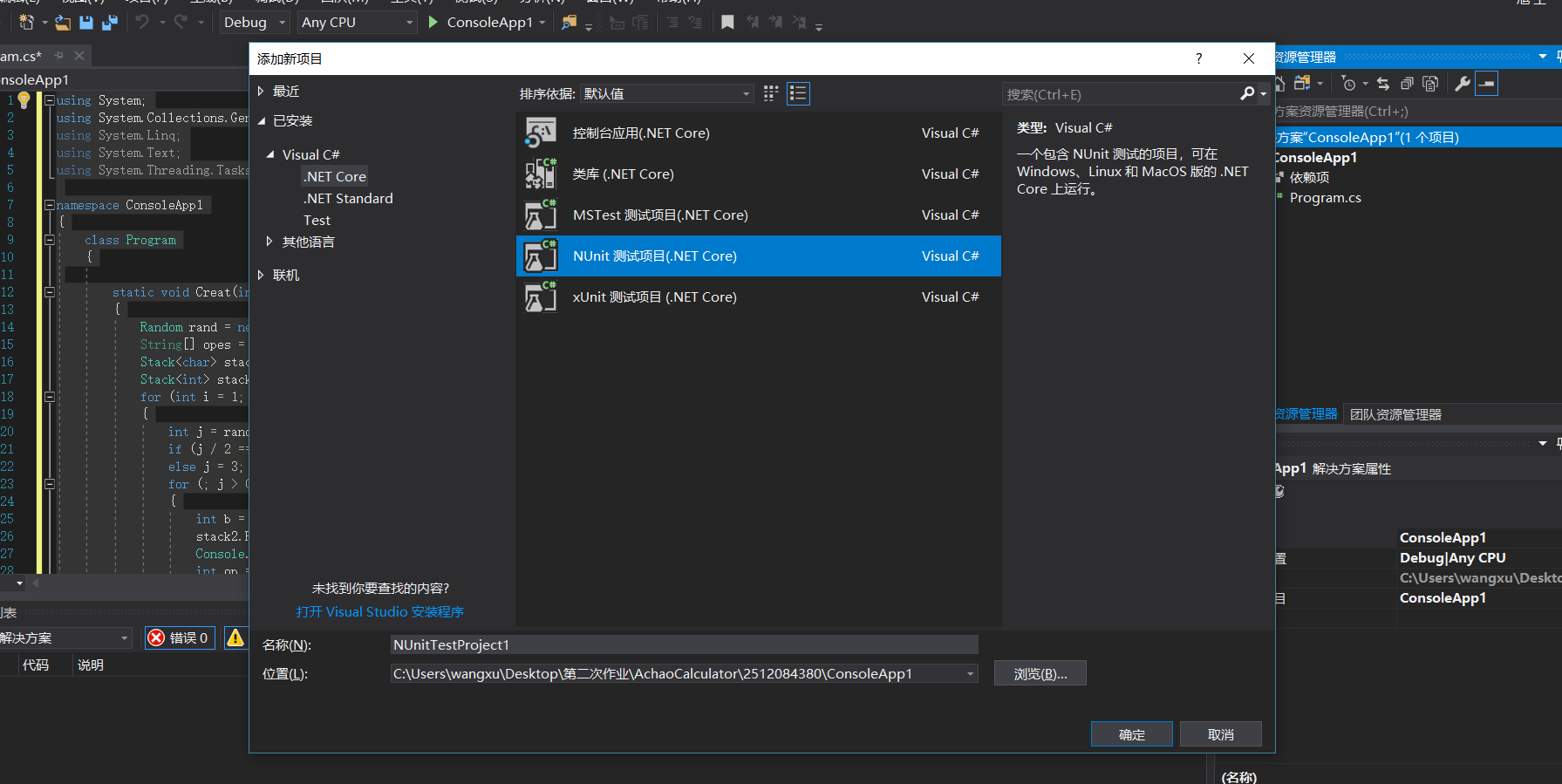Click the Pending Changes Filter clock icon
This screenshot has height=784, width=1562.
pyautogui.click(x=1348, y=84)
